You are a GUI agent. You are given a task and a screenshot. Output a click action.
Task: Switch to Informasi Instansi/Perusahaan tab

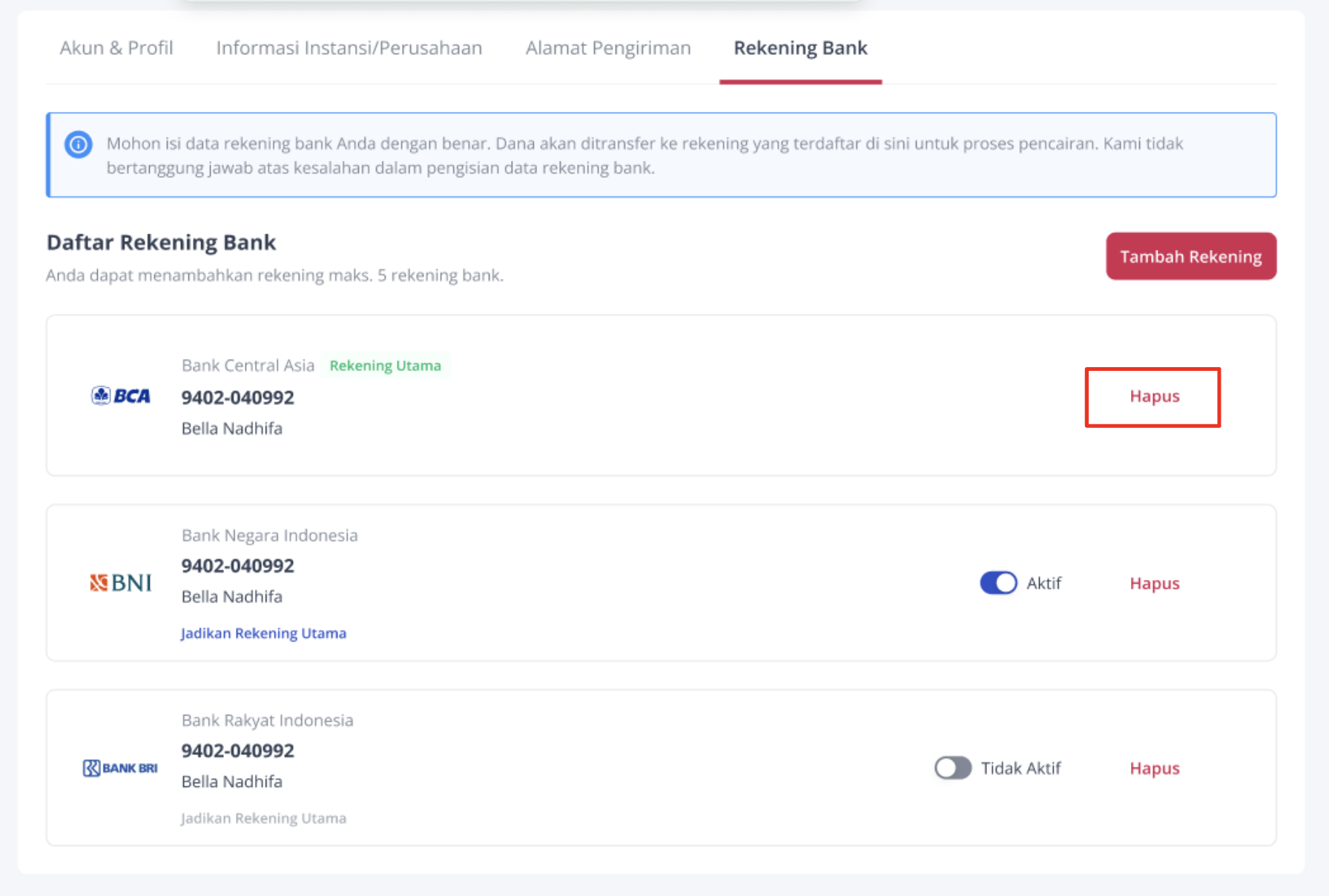(x=349, y=48)
